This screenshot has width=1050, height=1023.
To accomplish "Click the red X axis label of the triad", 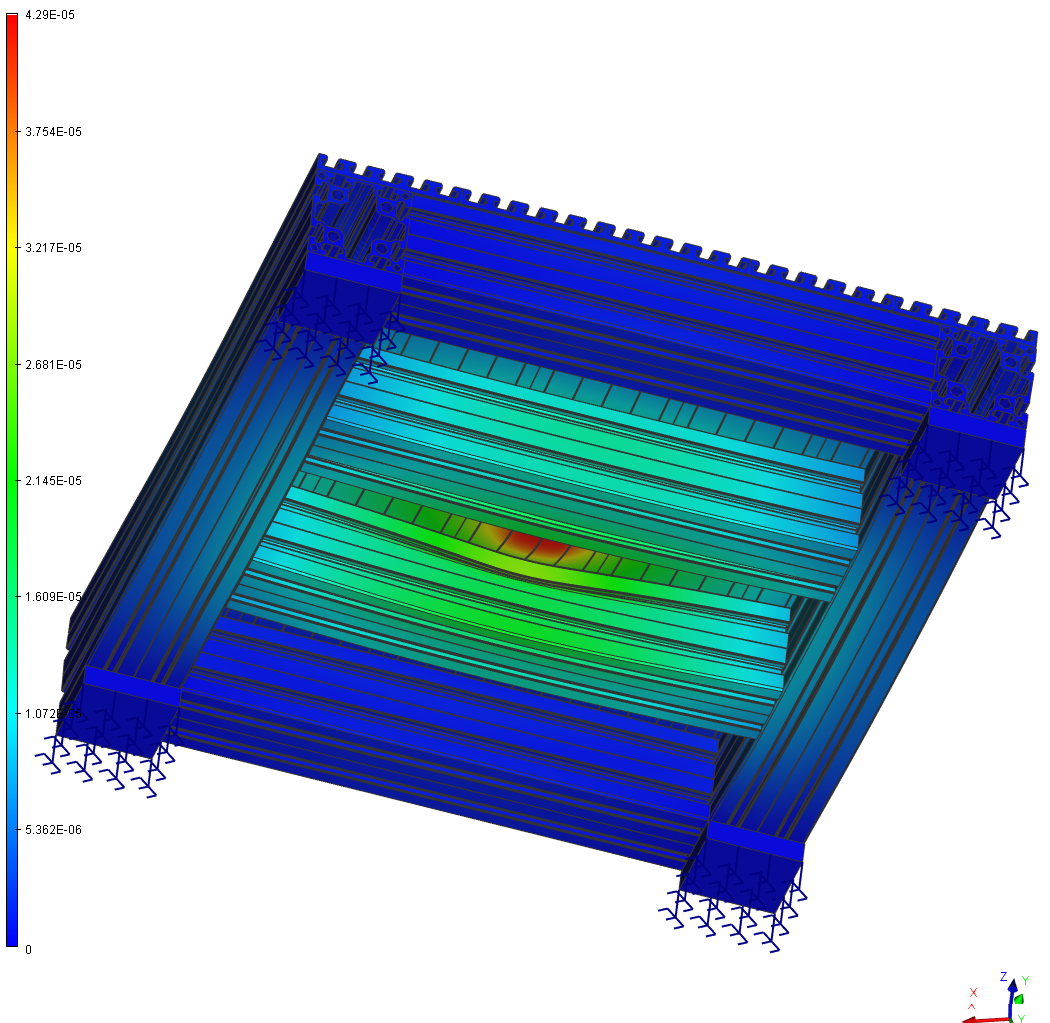I will 974,992.
